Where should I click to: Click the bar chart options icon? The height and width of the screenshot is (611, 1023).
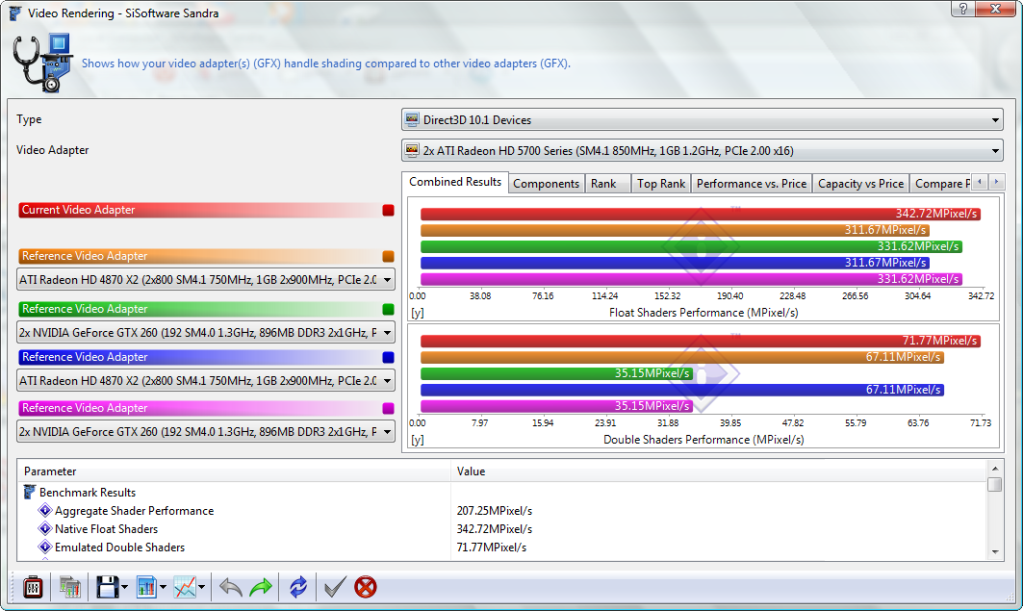(x=146, y=587)
